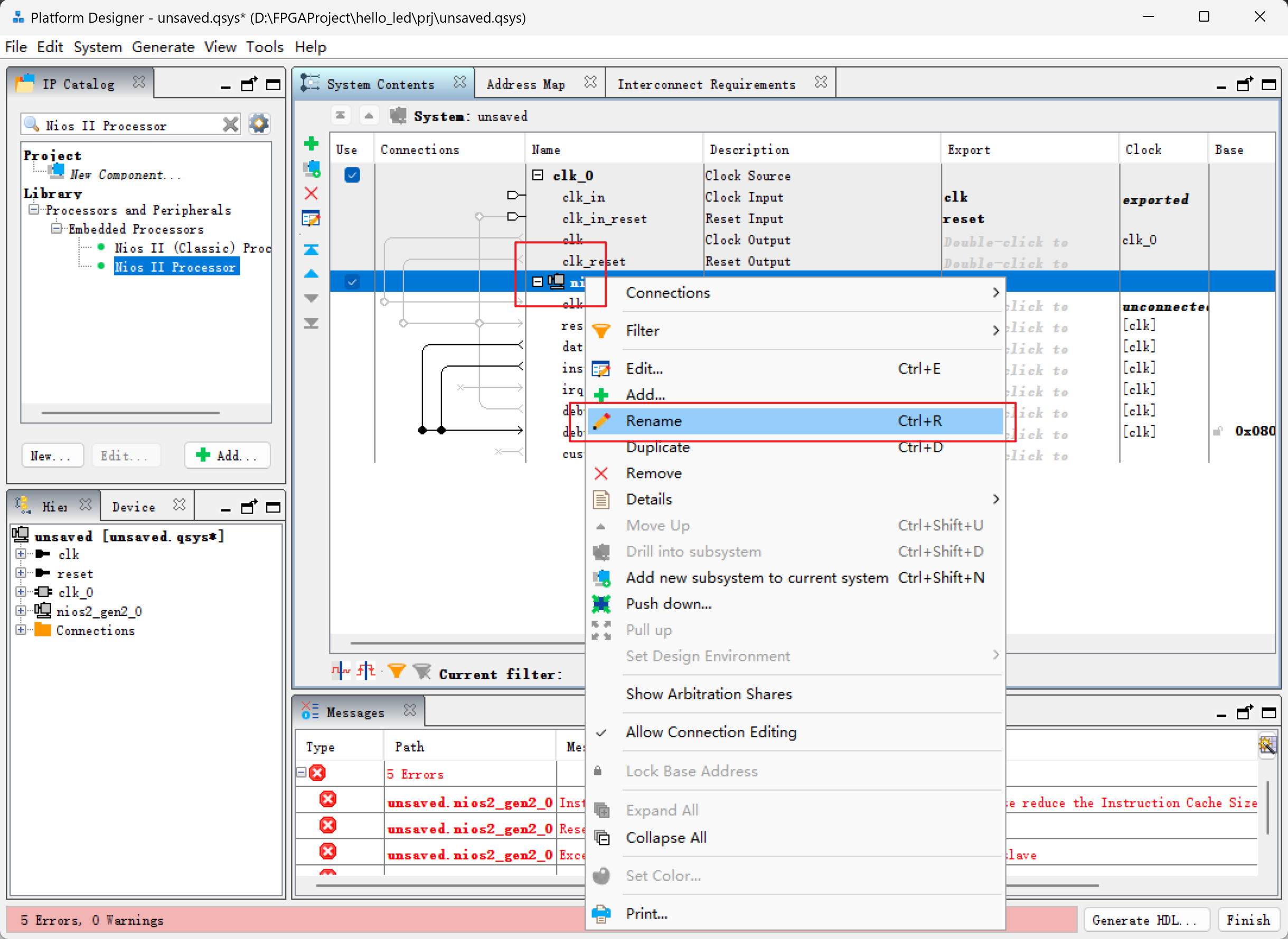Click the red X remove icon in left toolbar
The image size is (1288, 939).
pos(311,194)
